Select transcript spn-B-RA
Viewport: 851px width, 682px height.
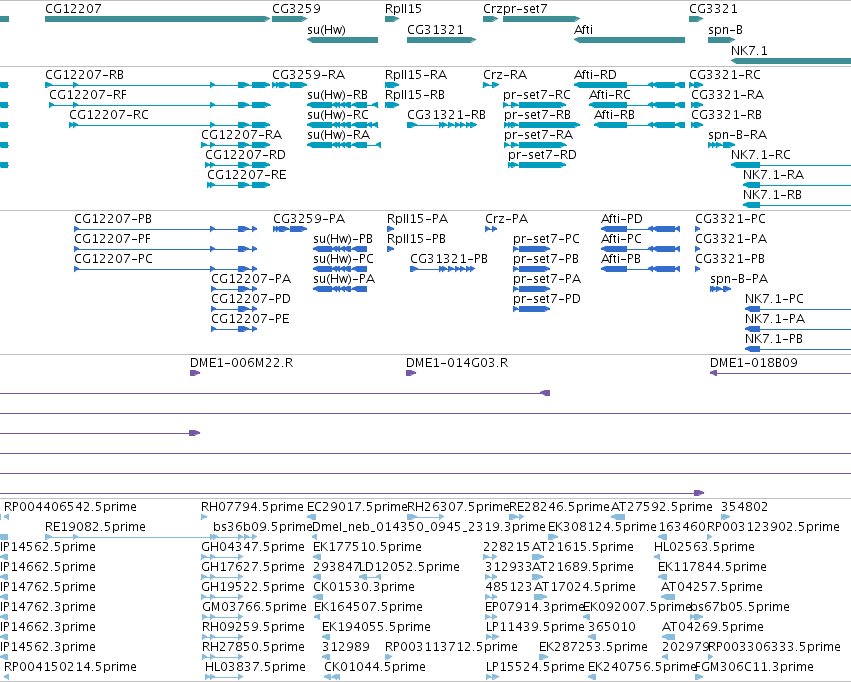[x=737, y=135]
